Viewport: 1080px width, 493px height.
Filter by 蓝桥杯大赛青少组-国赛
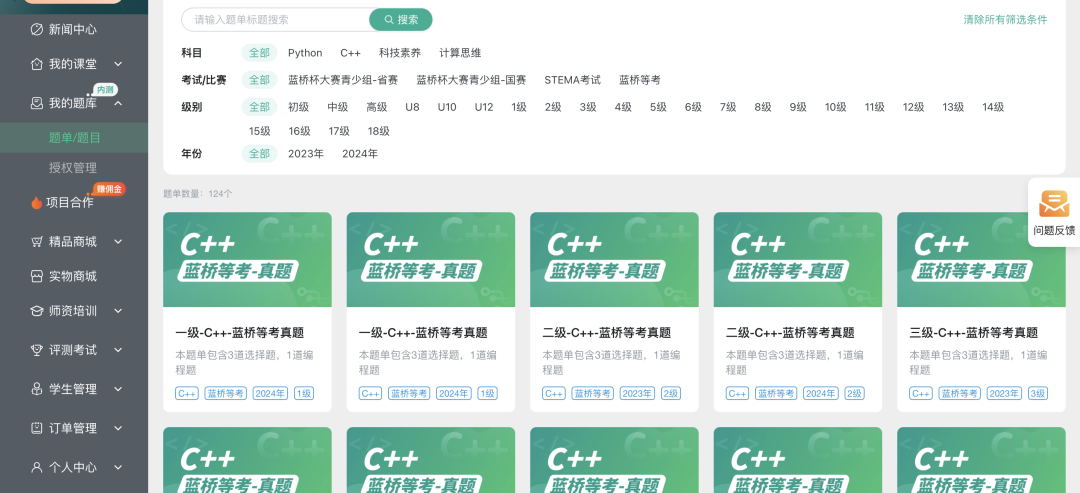(471, 80)
